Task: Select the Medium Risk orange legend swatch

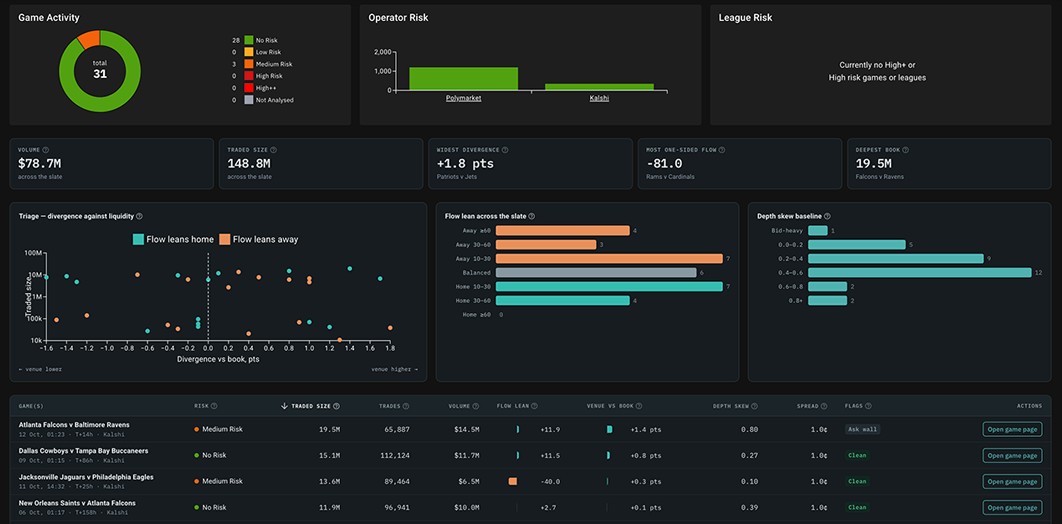Action: [249, 64]
